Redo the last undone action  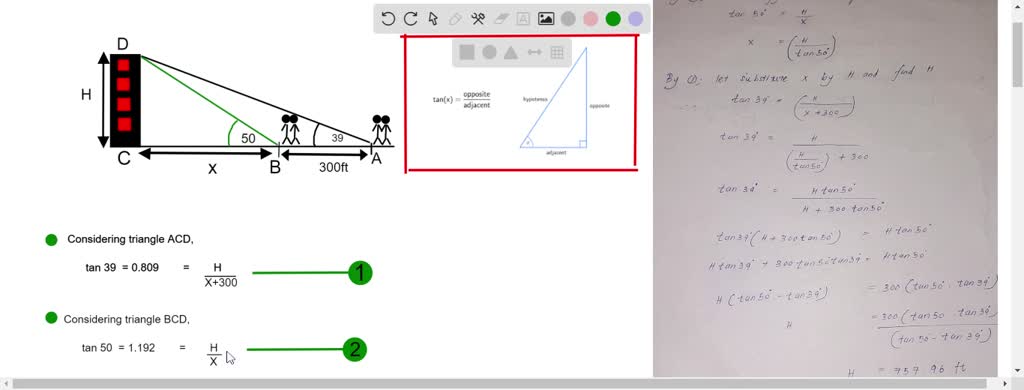pos(410,19)
